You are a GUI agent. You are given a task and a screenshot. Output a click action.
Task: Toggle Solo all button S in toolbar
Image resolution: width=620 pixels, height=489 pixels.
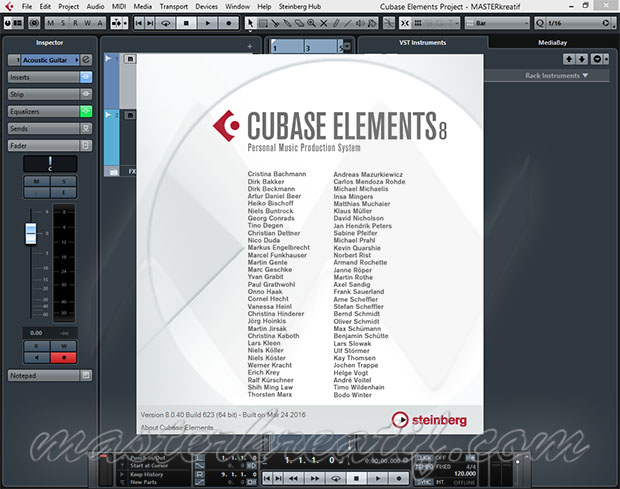pyautogui.click(x=63, y=23)
